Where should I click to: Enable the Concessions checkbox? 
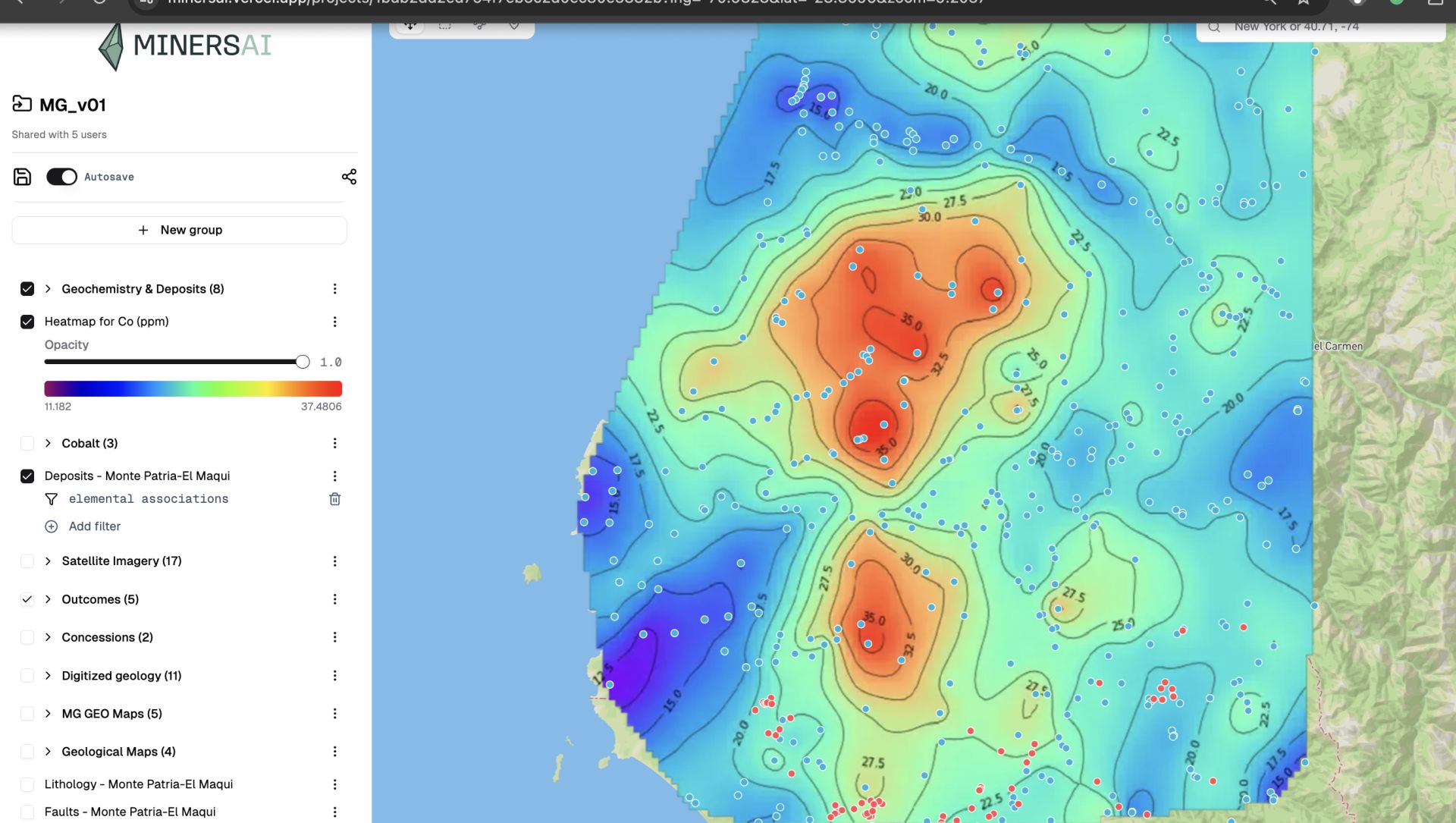(x=27, y=637)
